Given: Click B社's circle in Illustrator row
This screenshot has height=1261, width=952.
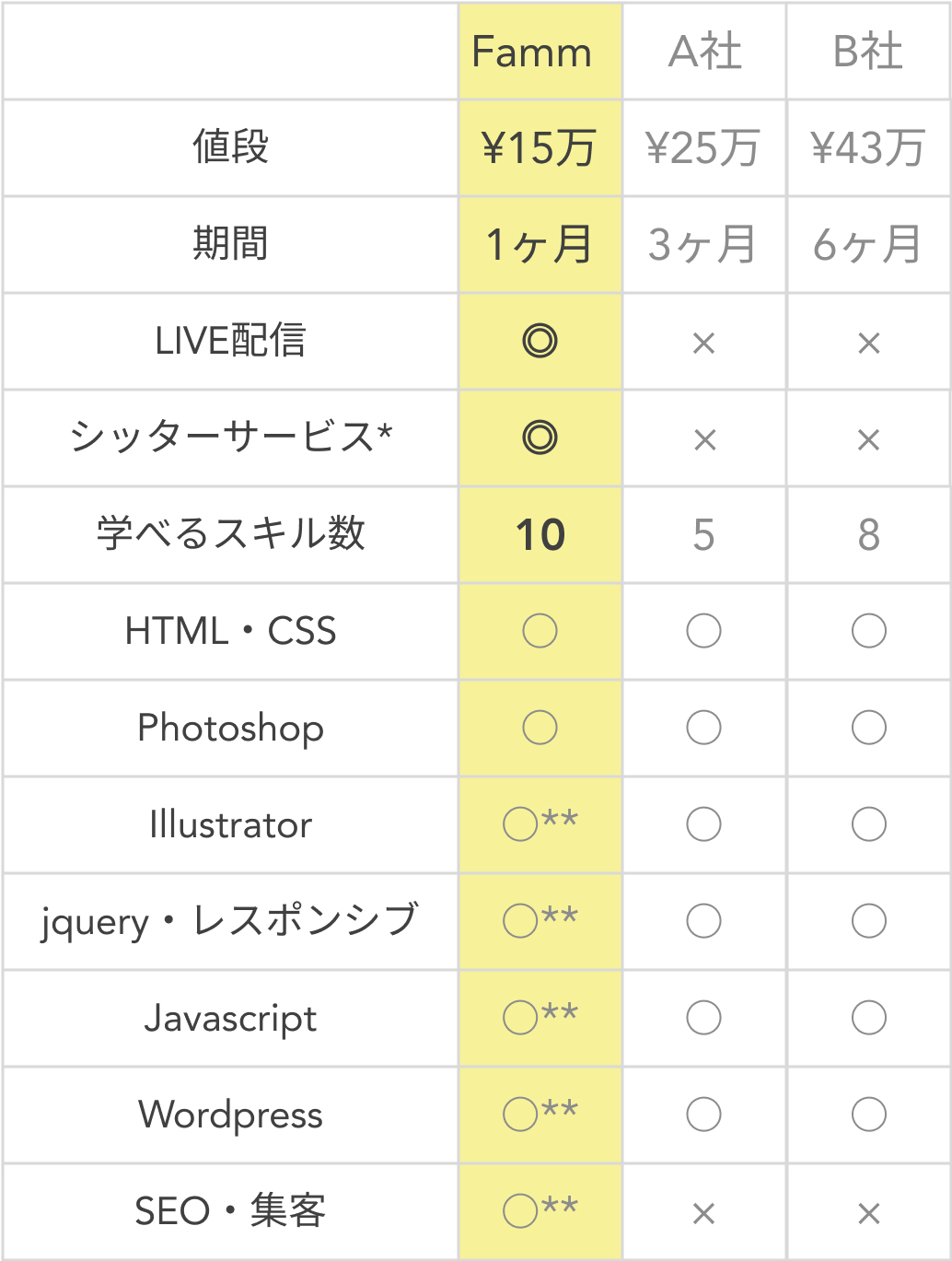Looking at the screenshot, I should coord(868,824).
